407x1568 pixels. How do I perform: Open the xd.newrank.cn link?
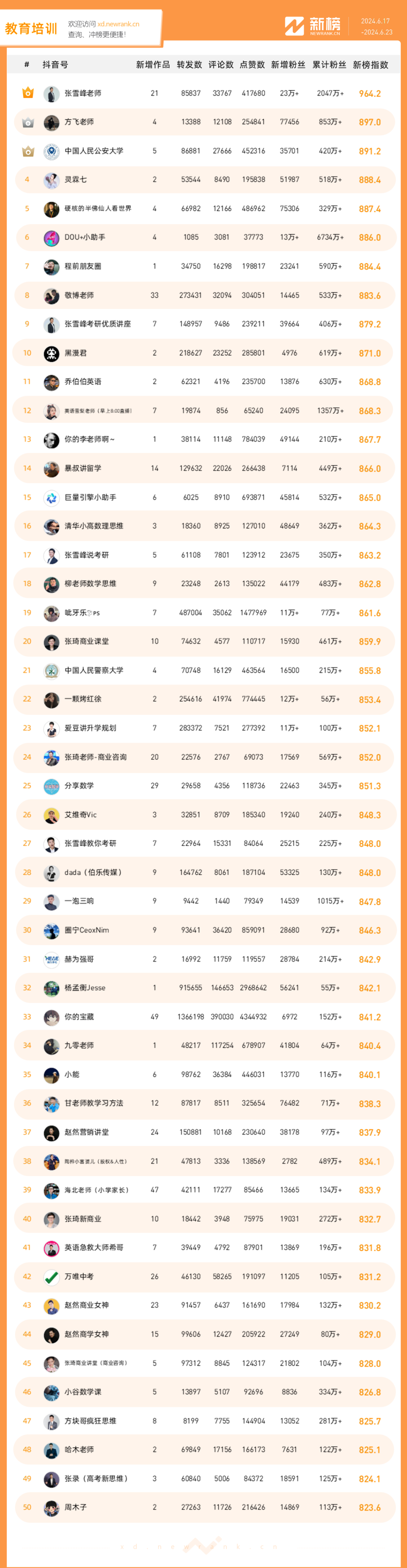coord(118,25)
